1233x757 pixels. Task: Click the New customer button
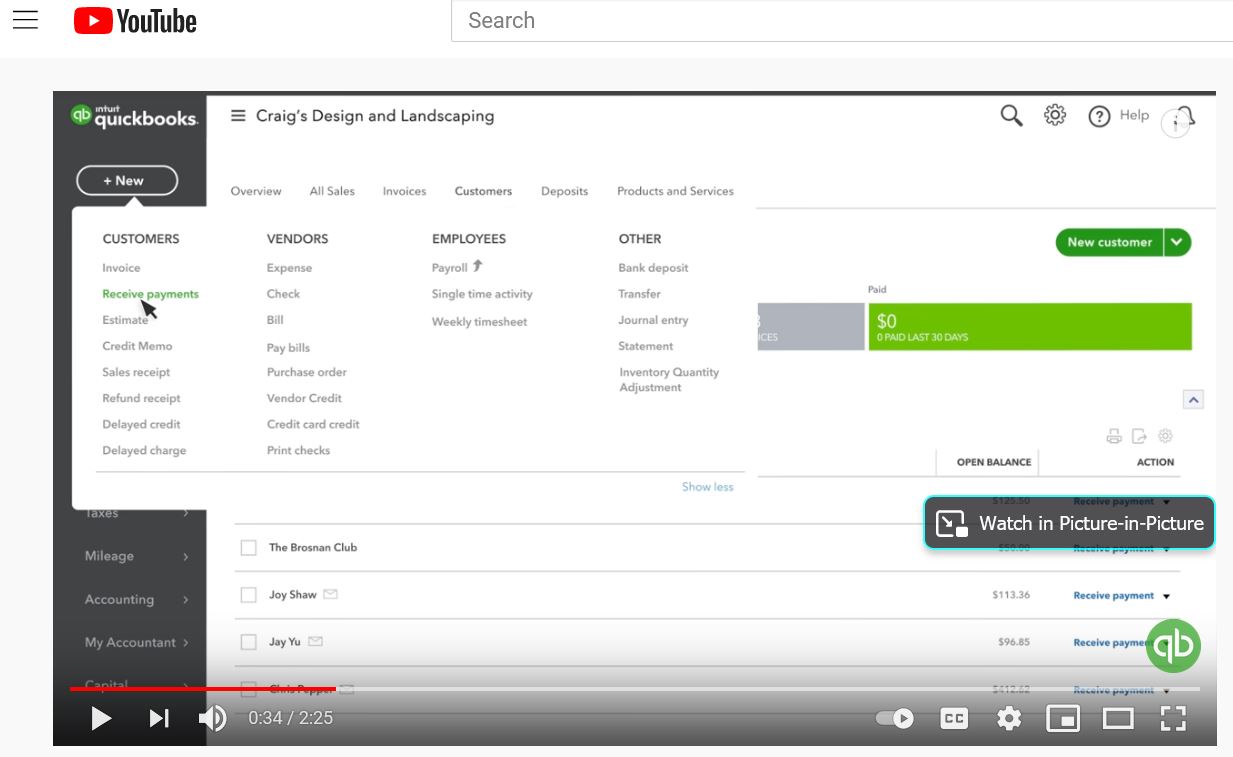[1109, 242]
